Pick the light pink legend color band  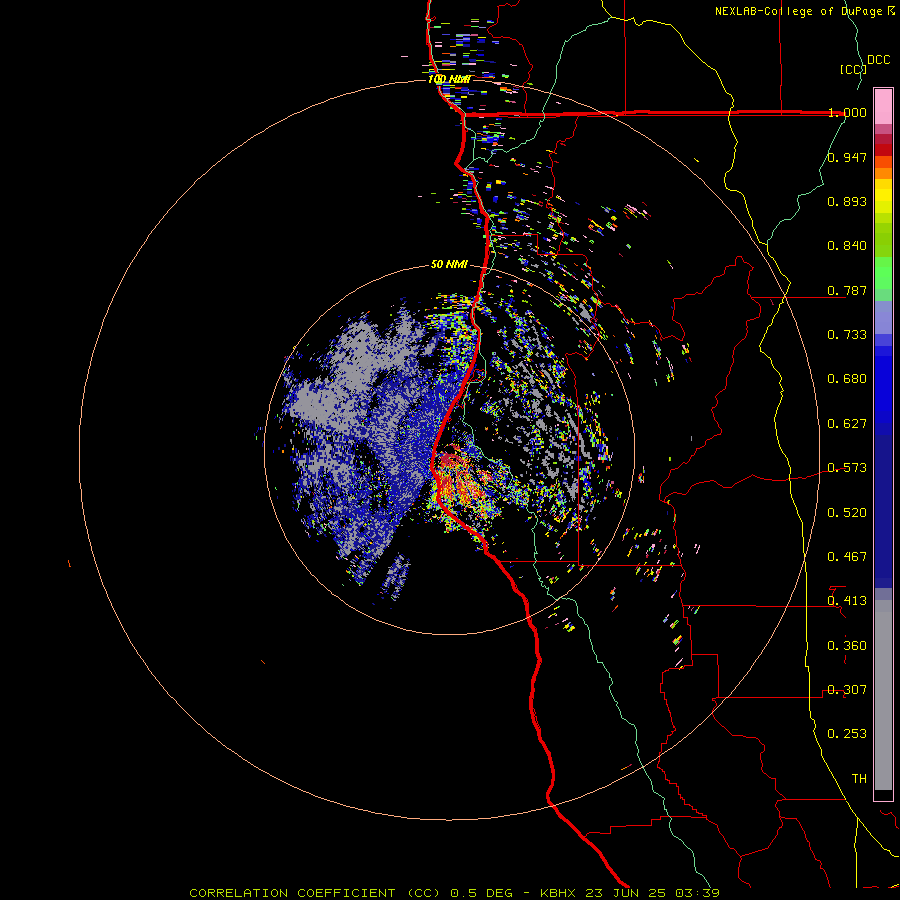883,107
